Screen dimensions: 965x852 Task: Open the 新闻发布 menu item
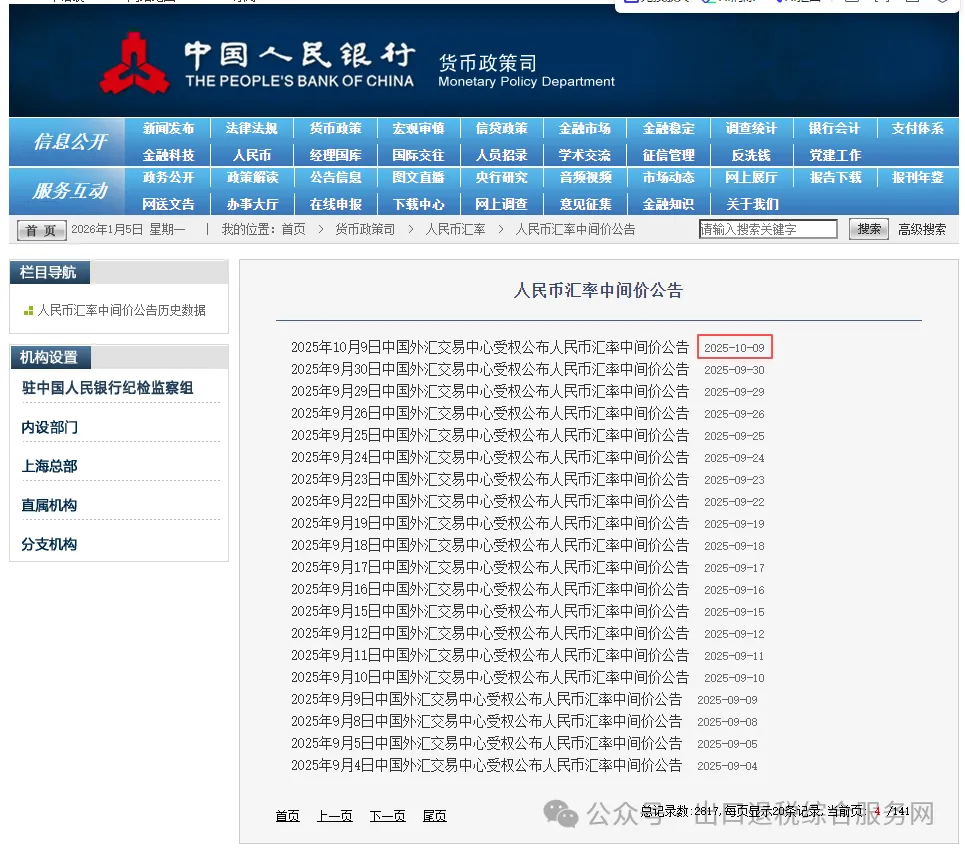click(166, 129)
